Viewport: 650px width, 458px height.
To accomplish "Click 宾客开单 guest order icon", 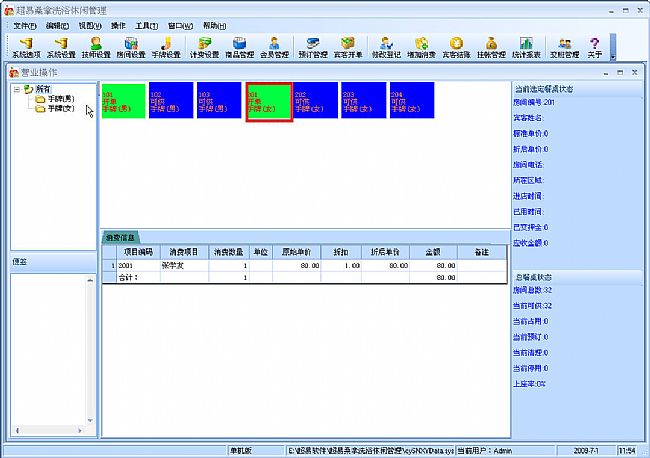I will pyautogui.click(x=348, y=48).
